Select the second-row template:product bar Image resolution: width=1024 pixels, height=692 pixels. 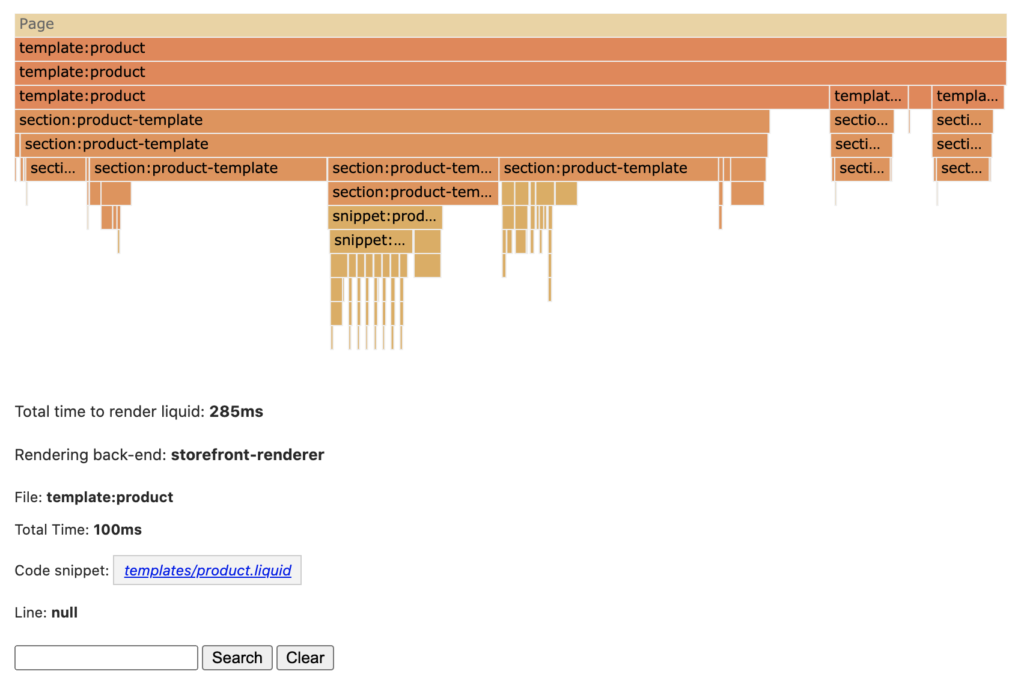tap(510, 72)
